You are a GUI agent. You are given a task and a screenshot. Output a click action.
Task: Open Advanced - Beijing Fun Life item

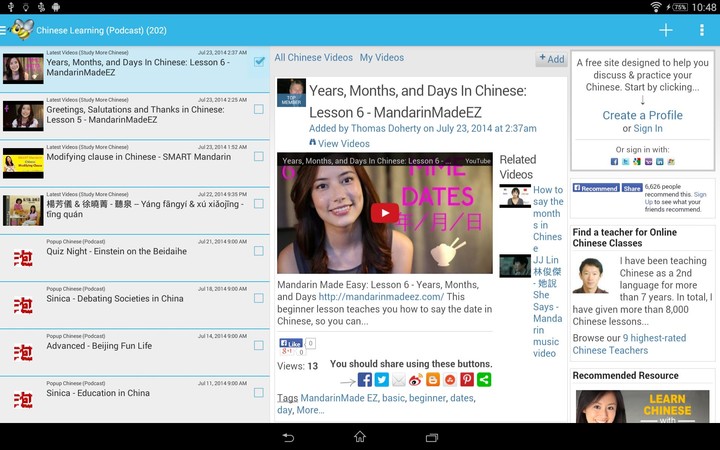click(x=135, y=353)
